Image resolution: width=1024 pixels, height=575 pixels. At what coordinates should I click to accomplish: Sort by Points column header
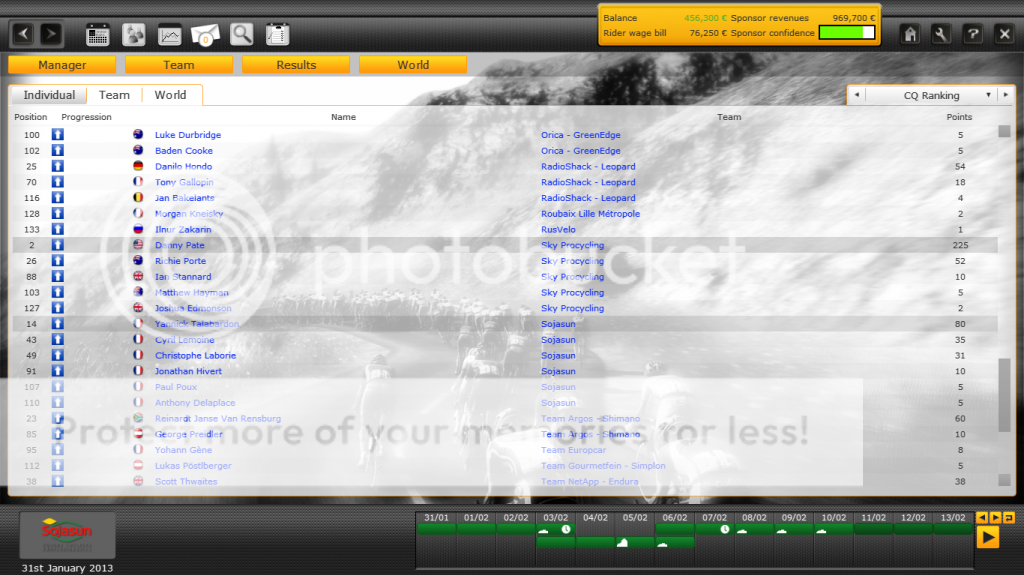point(959,117)
